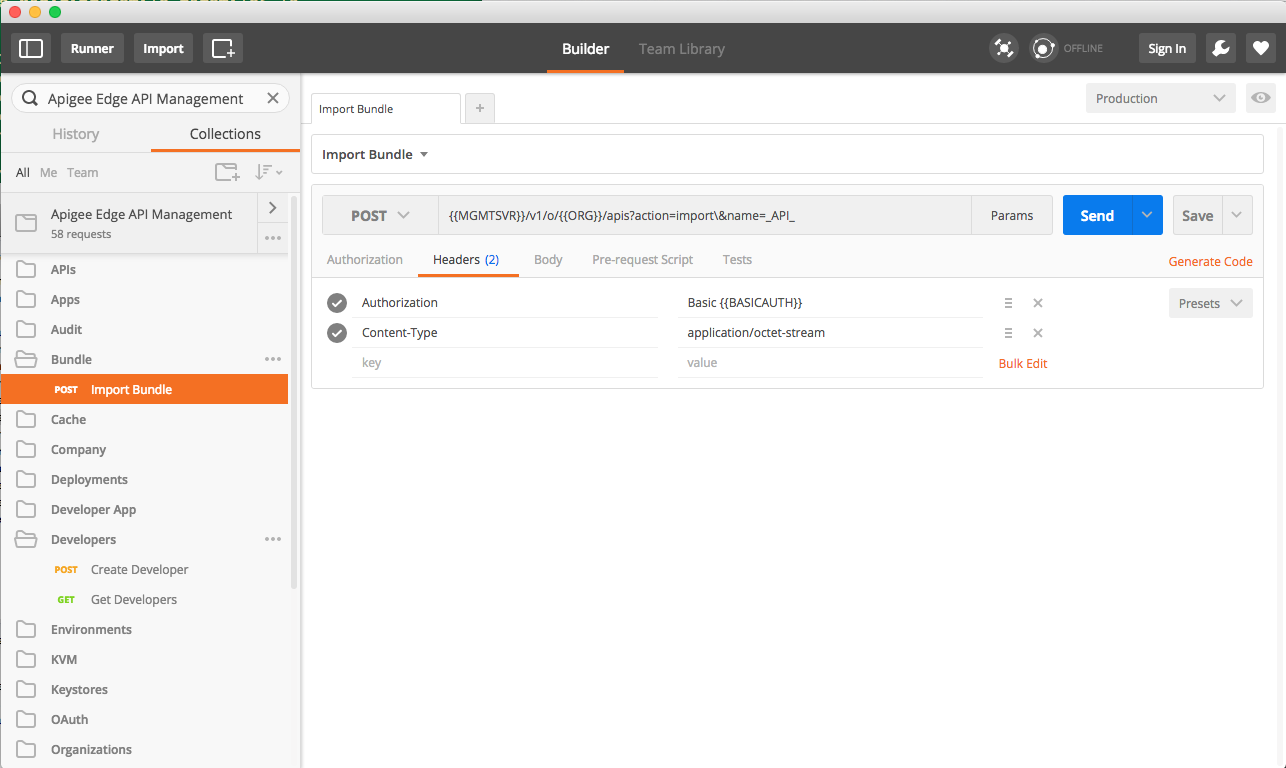Open Bundle folder more options ellipsis
The width and height of the screenshot is (1286, 768).
(x=273, y=359)
